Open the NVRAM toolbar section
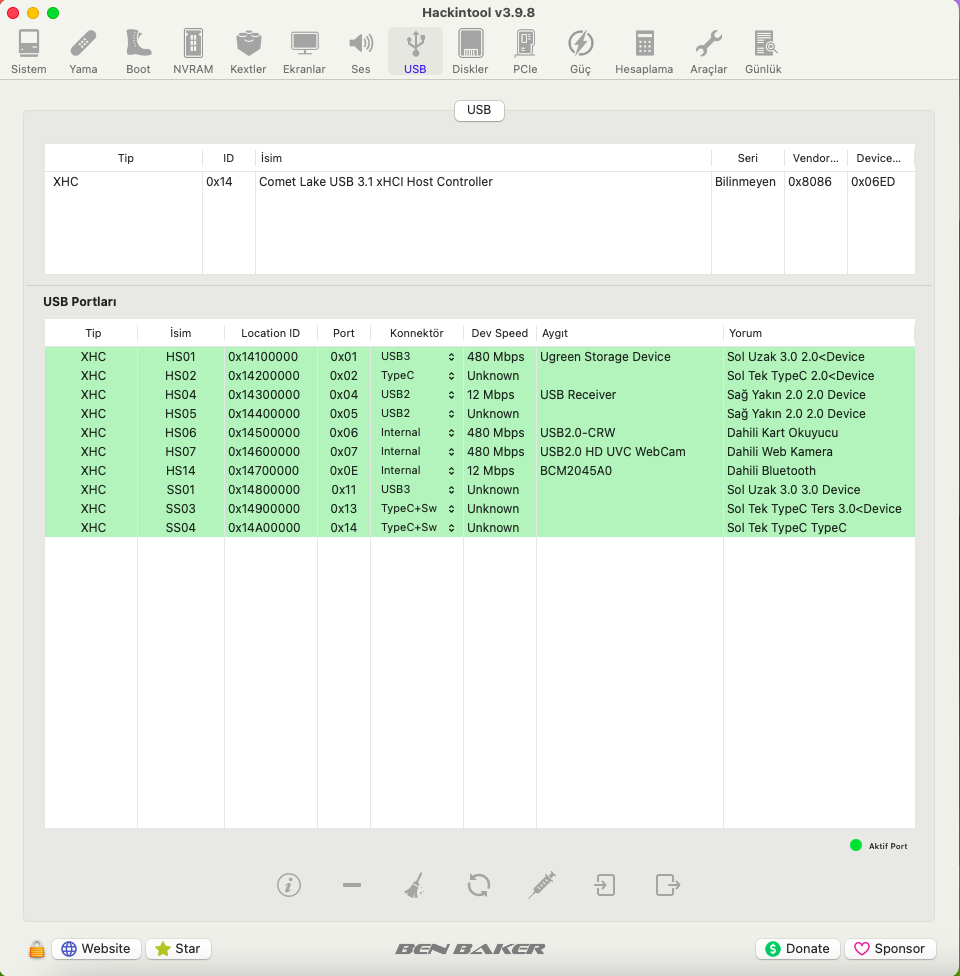The width and height of the screenshot is (960, 976). coord(193,52)
